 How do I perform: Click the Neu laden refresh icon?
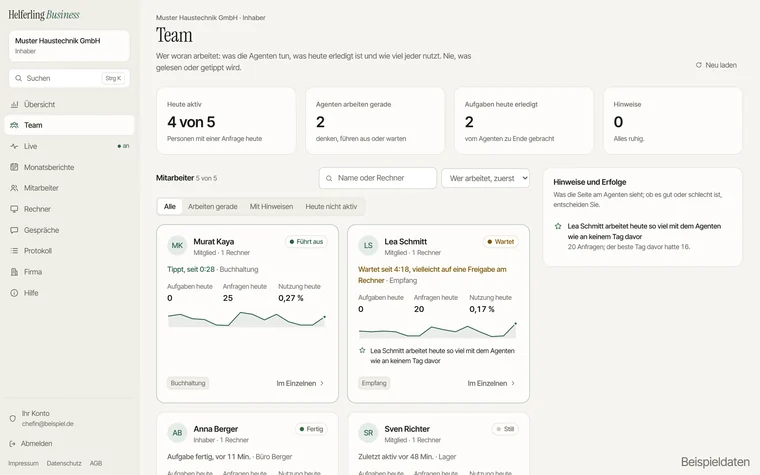click(x=698, y=65)
